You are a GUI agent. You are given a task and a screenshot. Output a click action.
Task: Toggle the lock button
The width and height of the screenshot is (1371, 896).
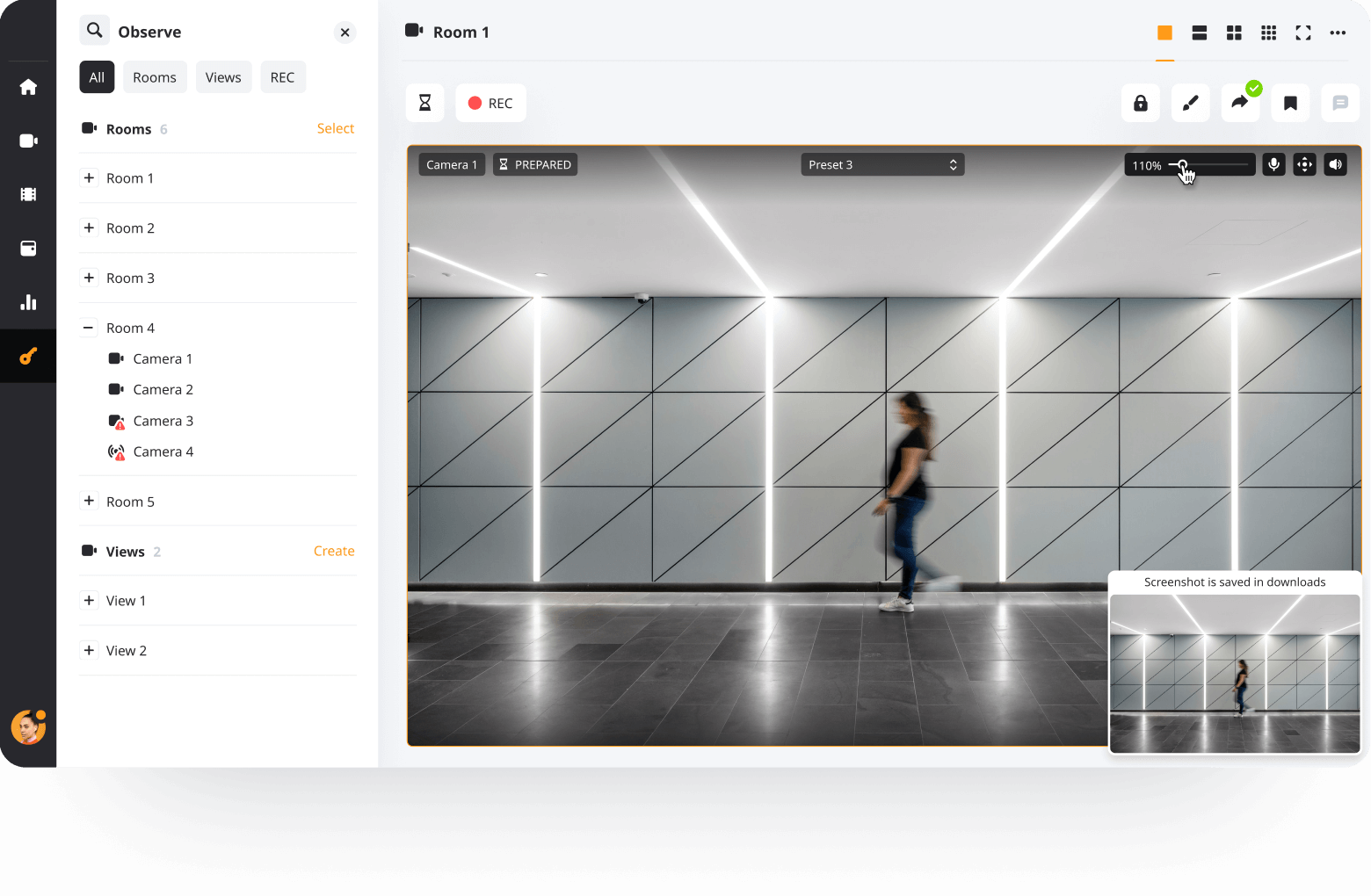1141,103
